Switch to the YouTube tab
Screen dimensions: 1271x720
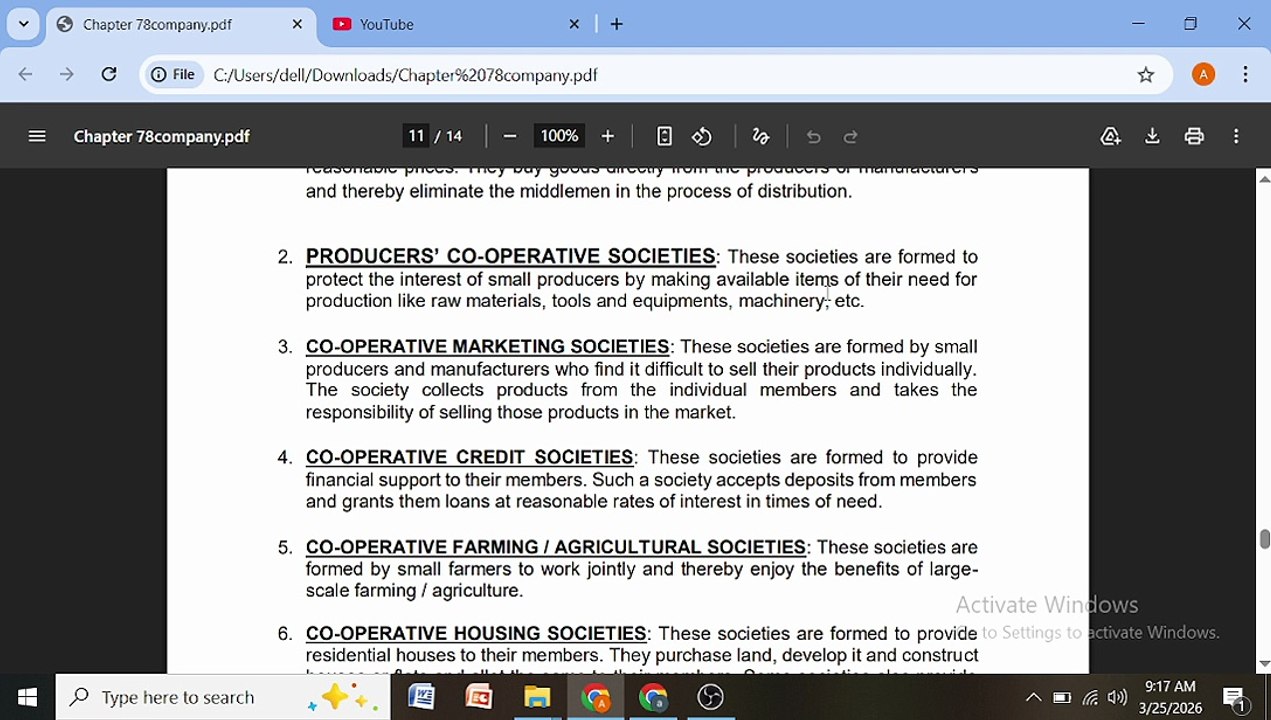(x=455, y=24)
